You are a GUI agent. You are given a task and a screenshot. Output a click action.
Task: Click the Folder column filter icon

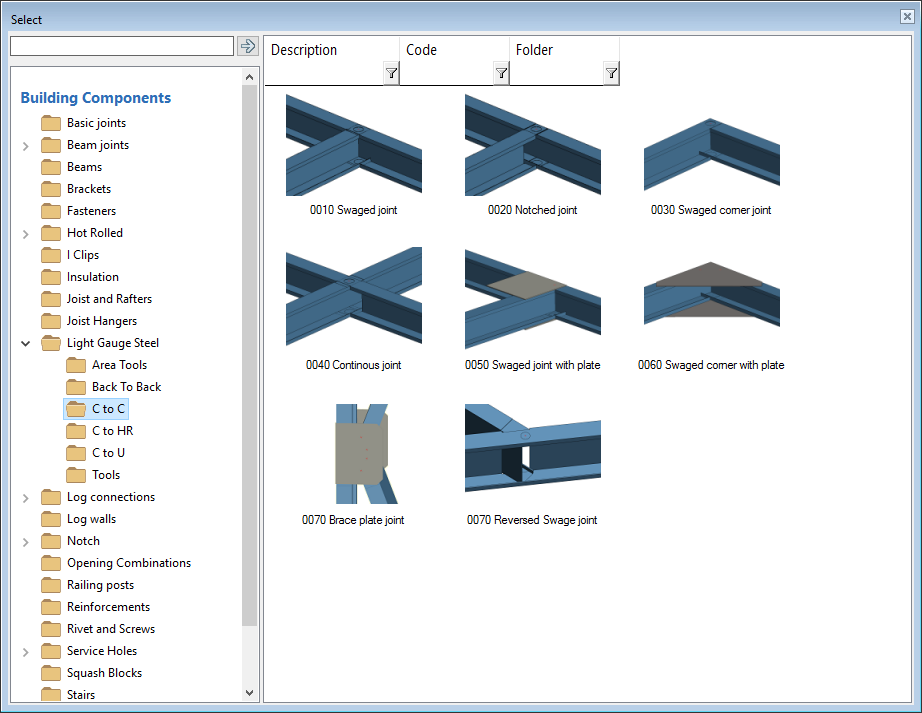click(x=611, y=73)
